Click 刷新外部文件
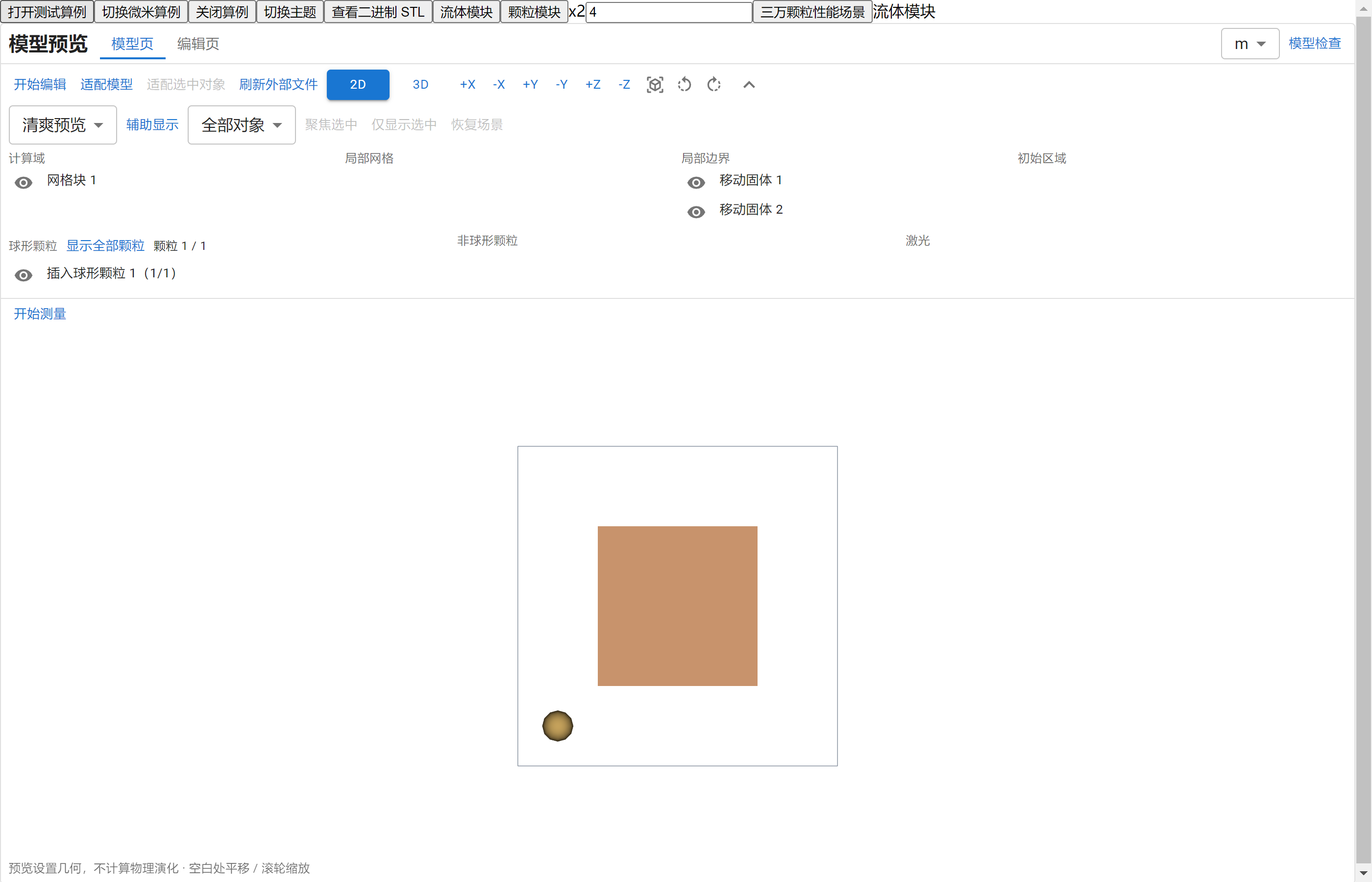The width and height of the screenshot is (1372, 882). click(278, 85)
